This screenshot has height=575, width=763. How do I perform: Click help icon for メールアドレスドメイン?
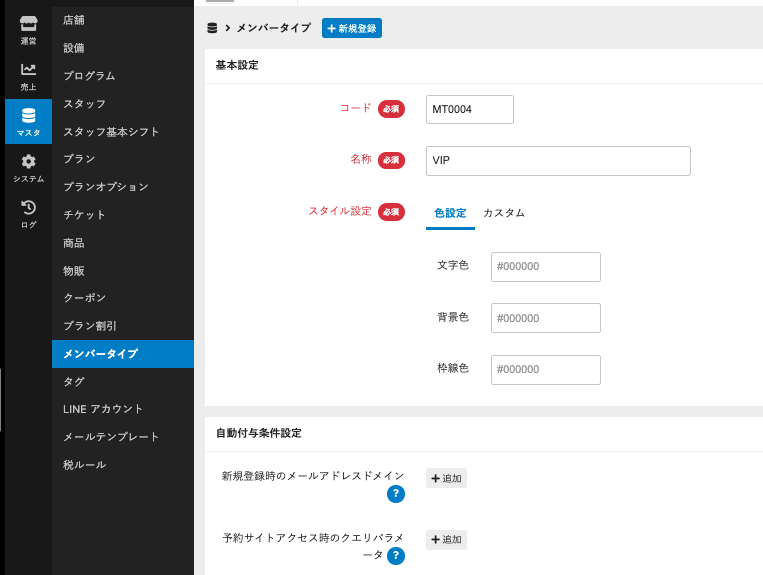tap(396, 494)
